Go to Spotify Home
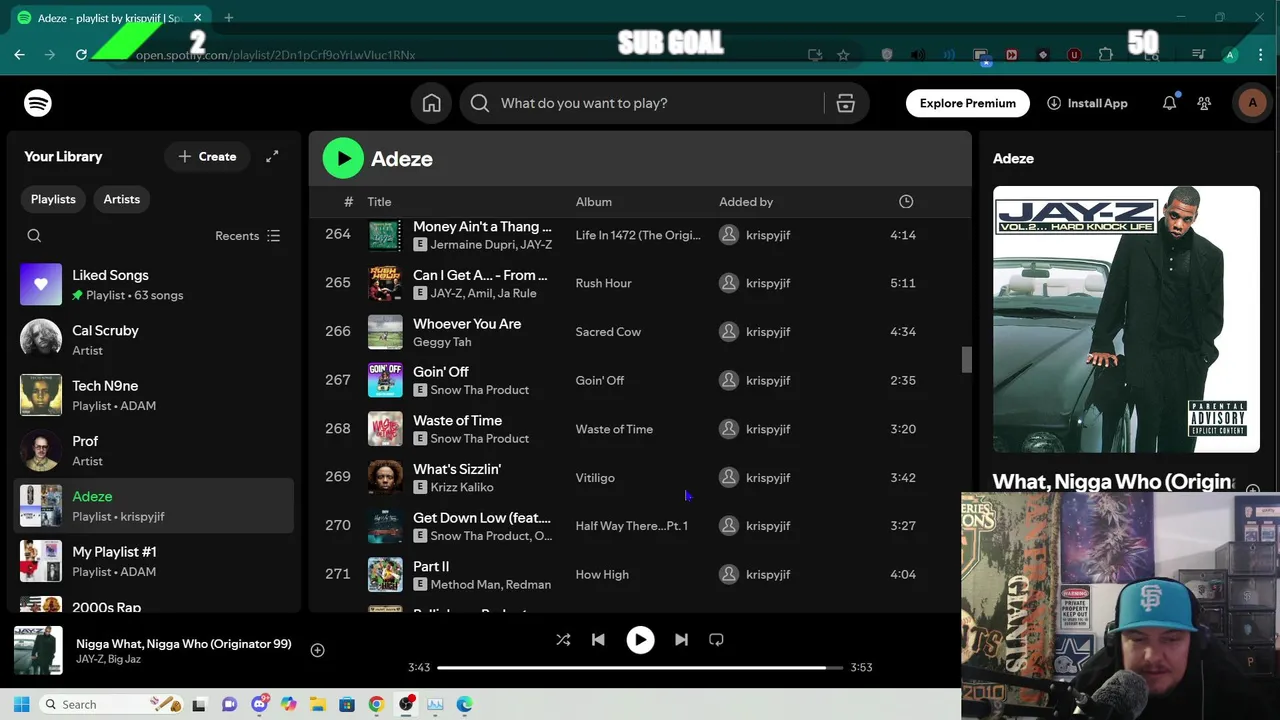1280x720 pixels. tap(432, 103)
